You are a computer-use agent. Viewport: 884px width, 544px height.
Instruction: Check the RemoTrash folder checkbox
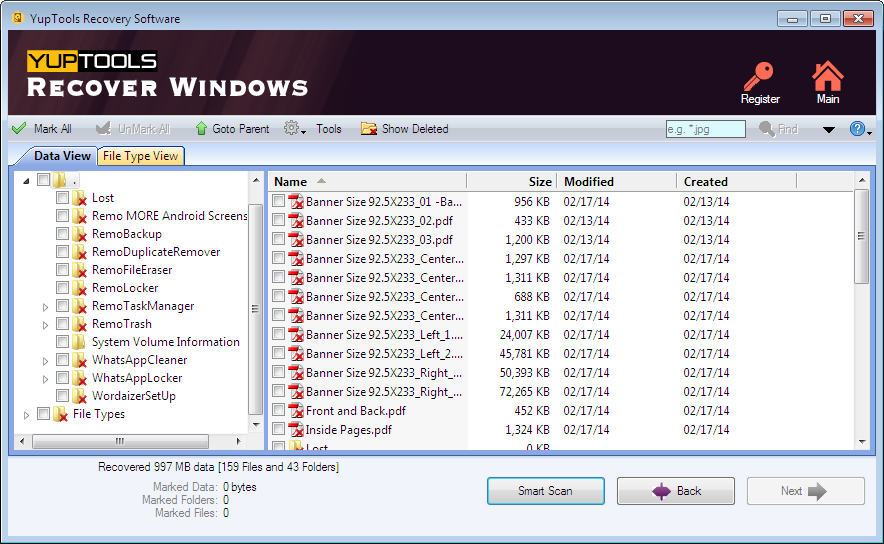[63, 324]
